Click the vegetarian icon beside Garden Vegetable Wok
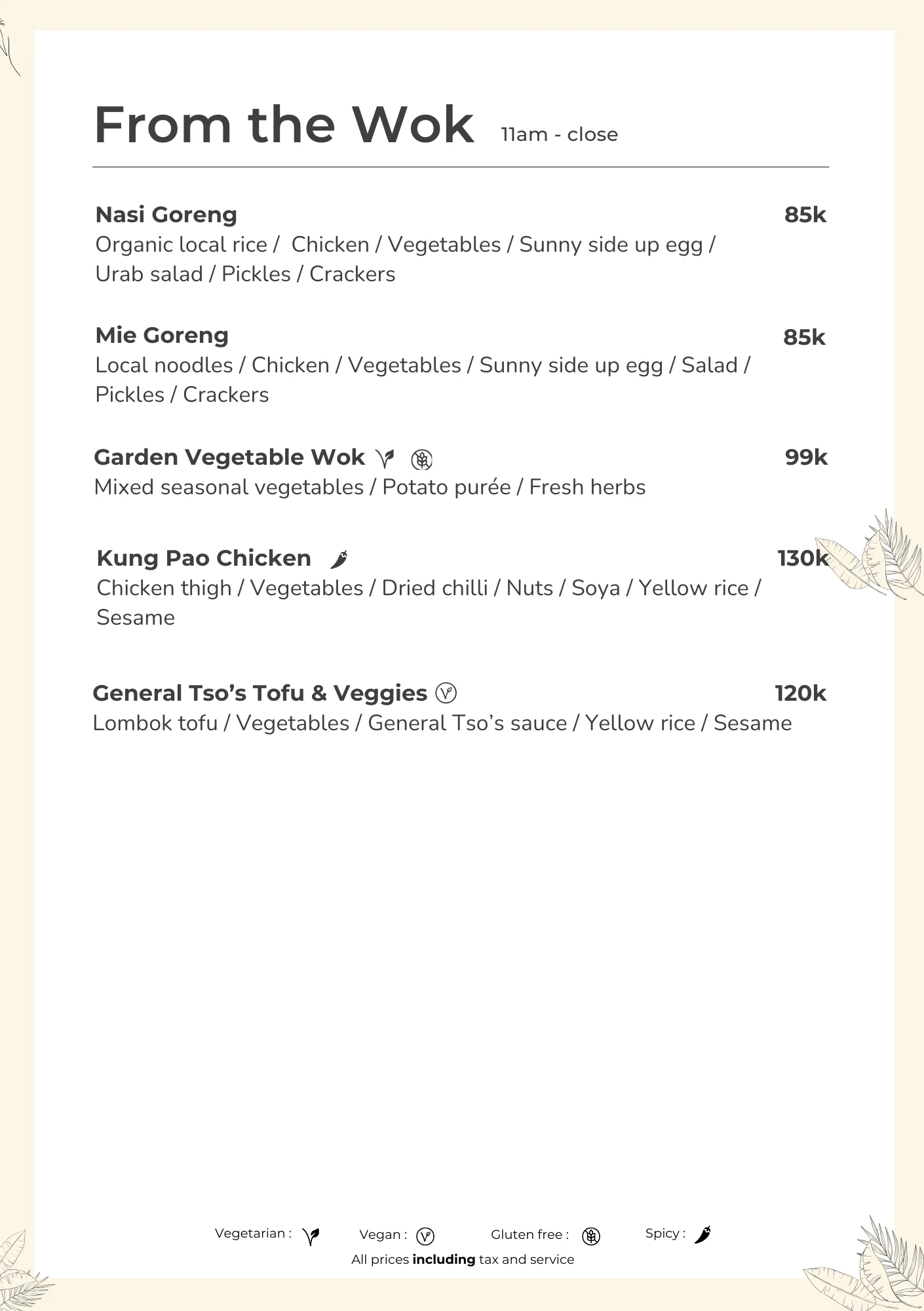Viewport: 924px width, 1311px height. pos(385,458)
